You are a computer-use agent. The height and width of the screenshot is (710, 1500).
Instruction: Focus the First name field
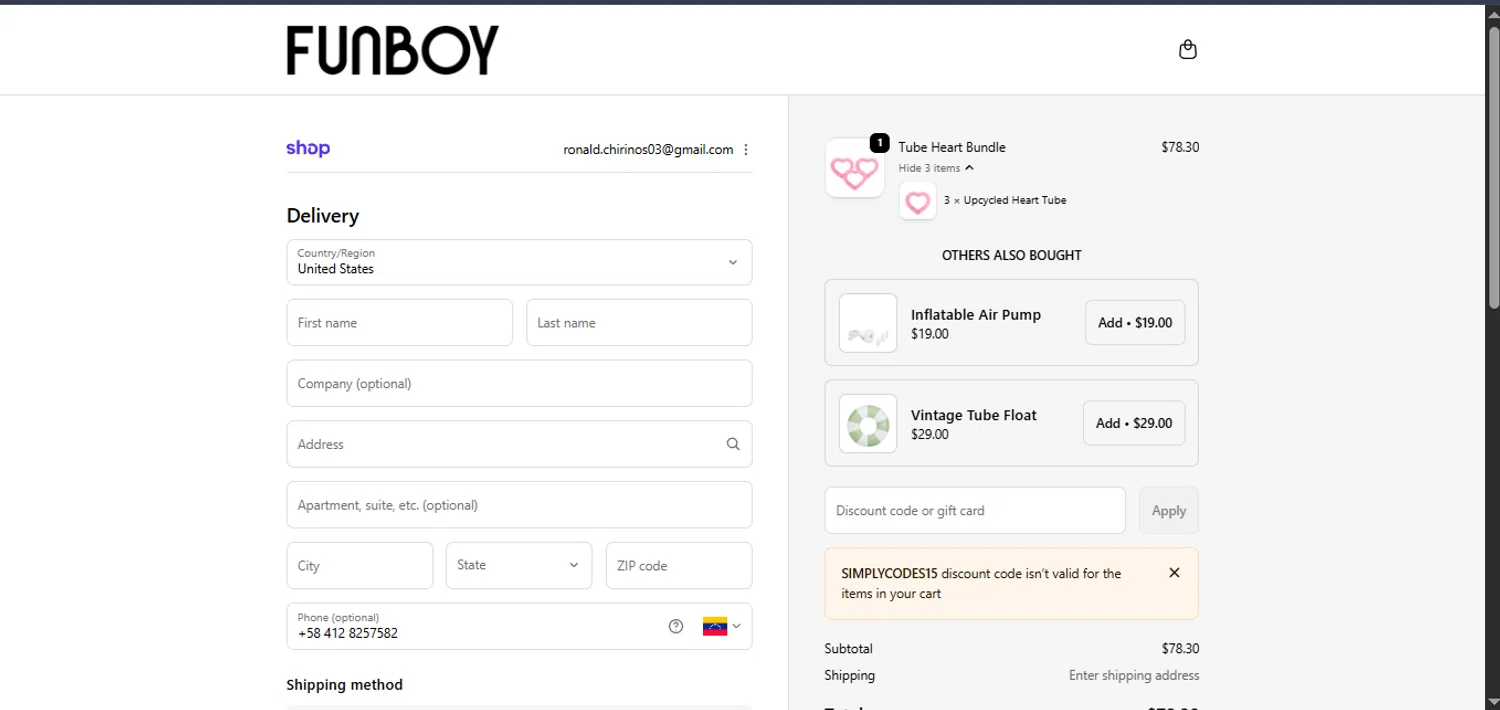point(400,323)
